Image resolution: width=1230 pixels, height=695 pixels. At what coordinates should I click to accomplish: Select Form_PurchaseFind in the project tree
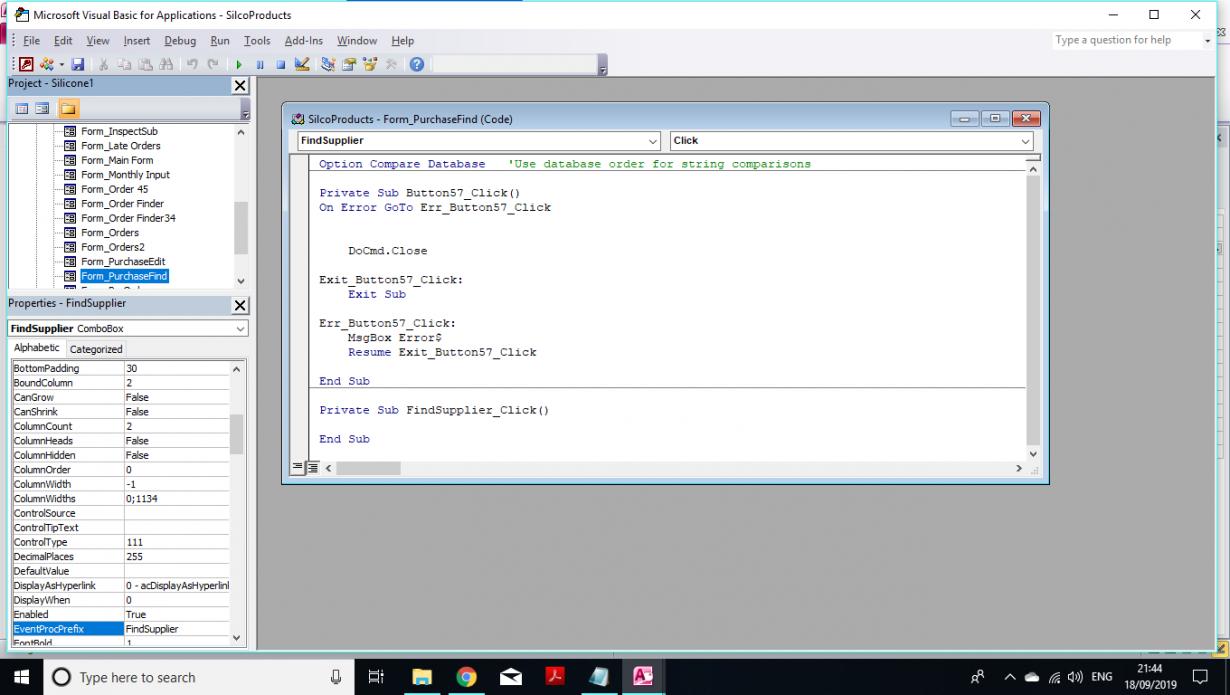[124, 276]
